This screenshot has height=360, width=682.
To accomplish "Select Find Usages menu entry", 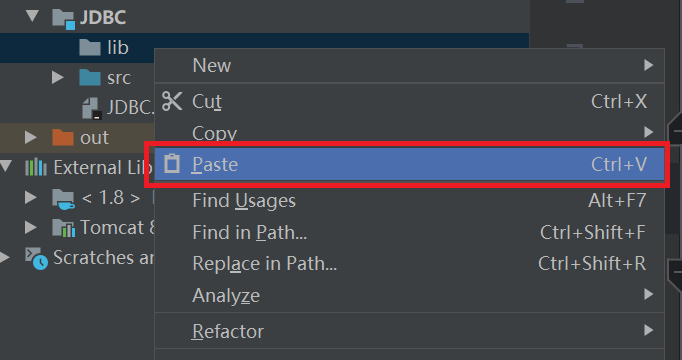I will point(409,200).
